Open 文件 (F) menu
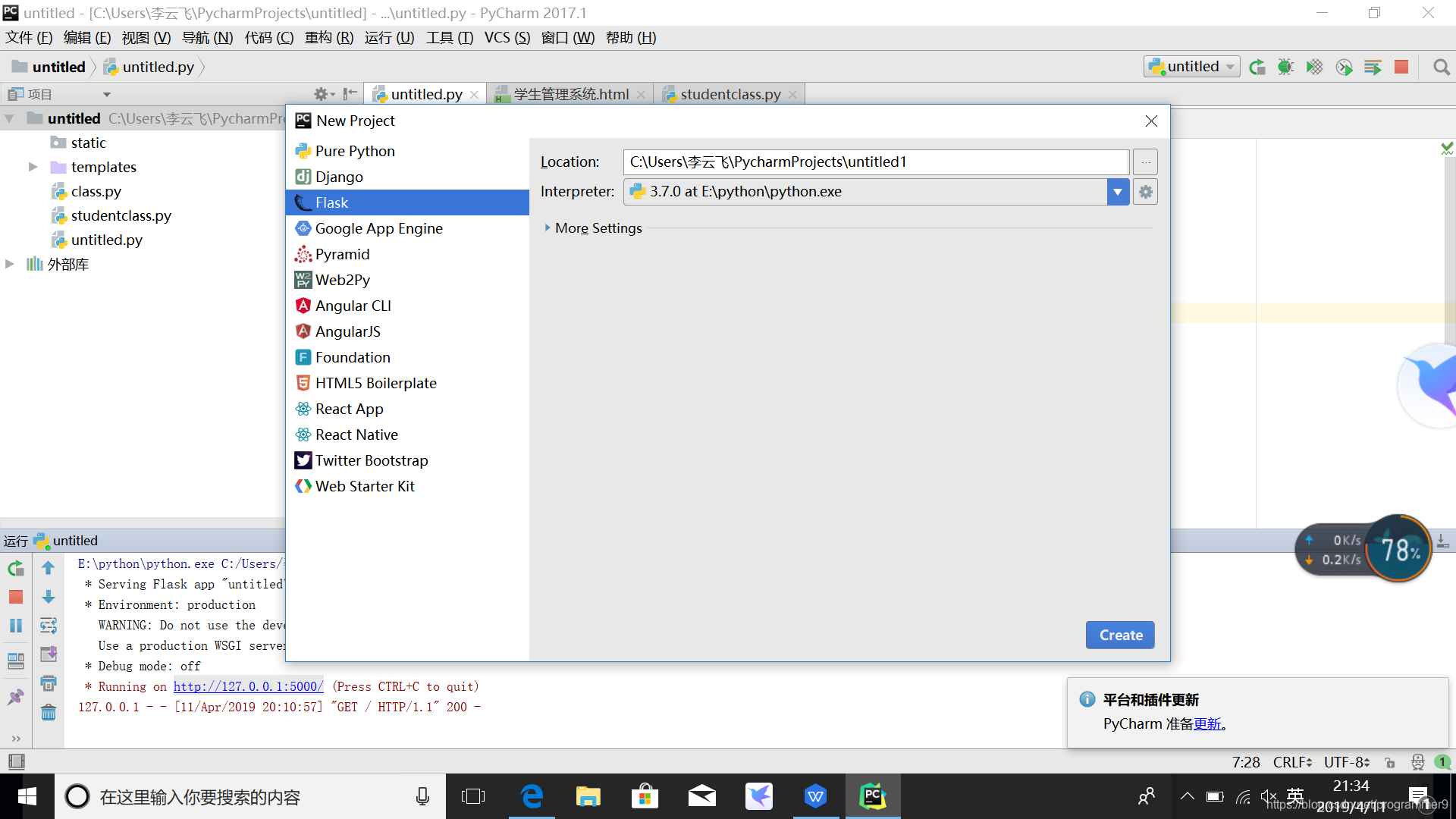The height and width of the screenshot is (819, 1456). pos(29,38)
